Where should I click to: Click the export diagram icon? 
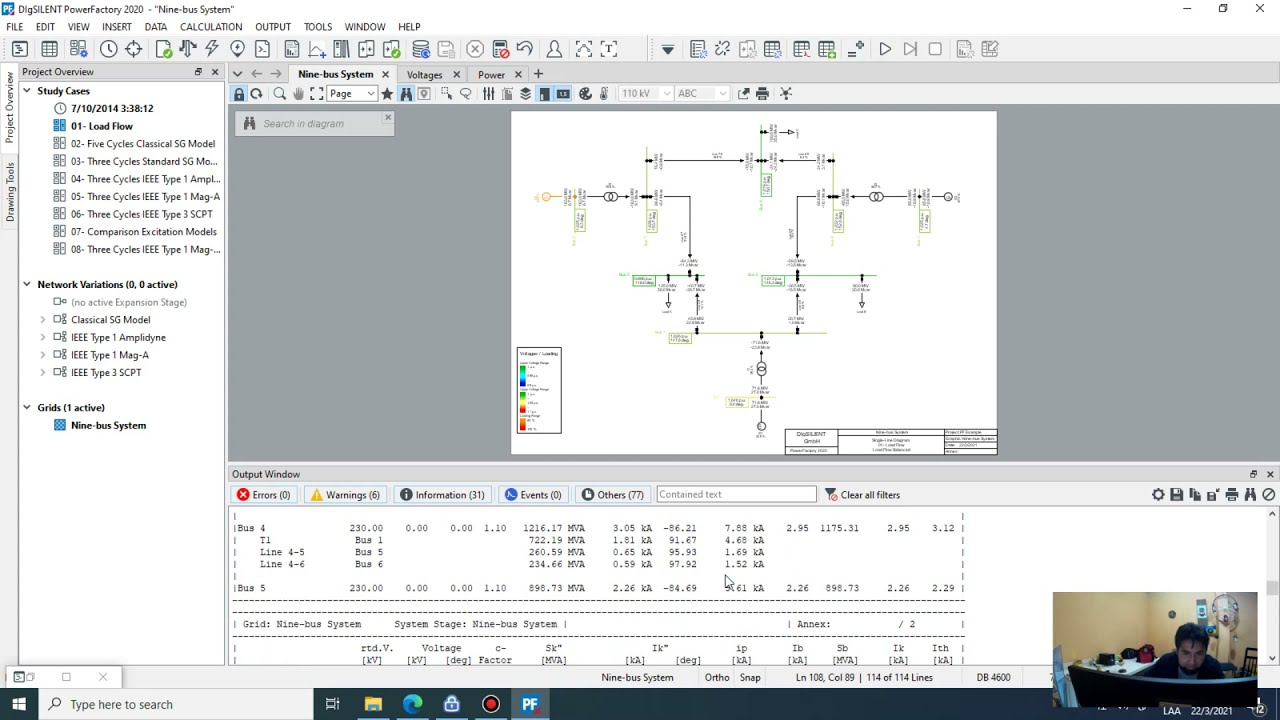click(x=744, y=94)
